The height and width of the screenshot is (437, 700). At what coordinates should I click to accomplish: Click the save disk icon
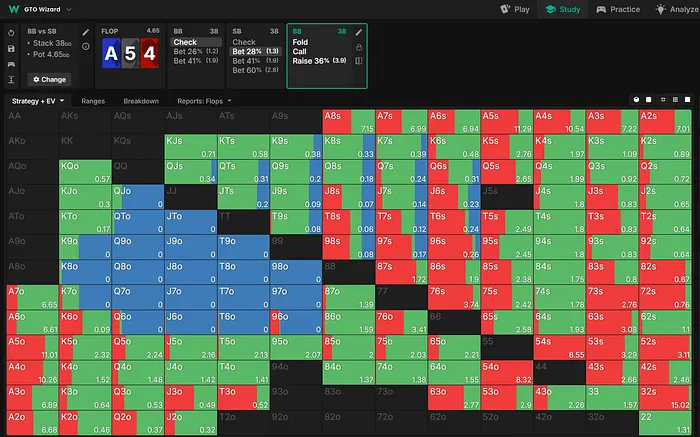click(x=10, y=47)
